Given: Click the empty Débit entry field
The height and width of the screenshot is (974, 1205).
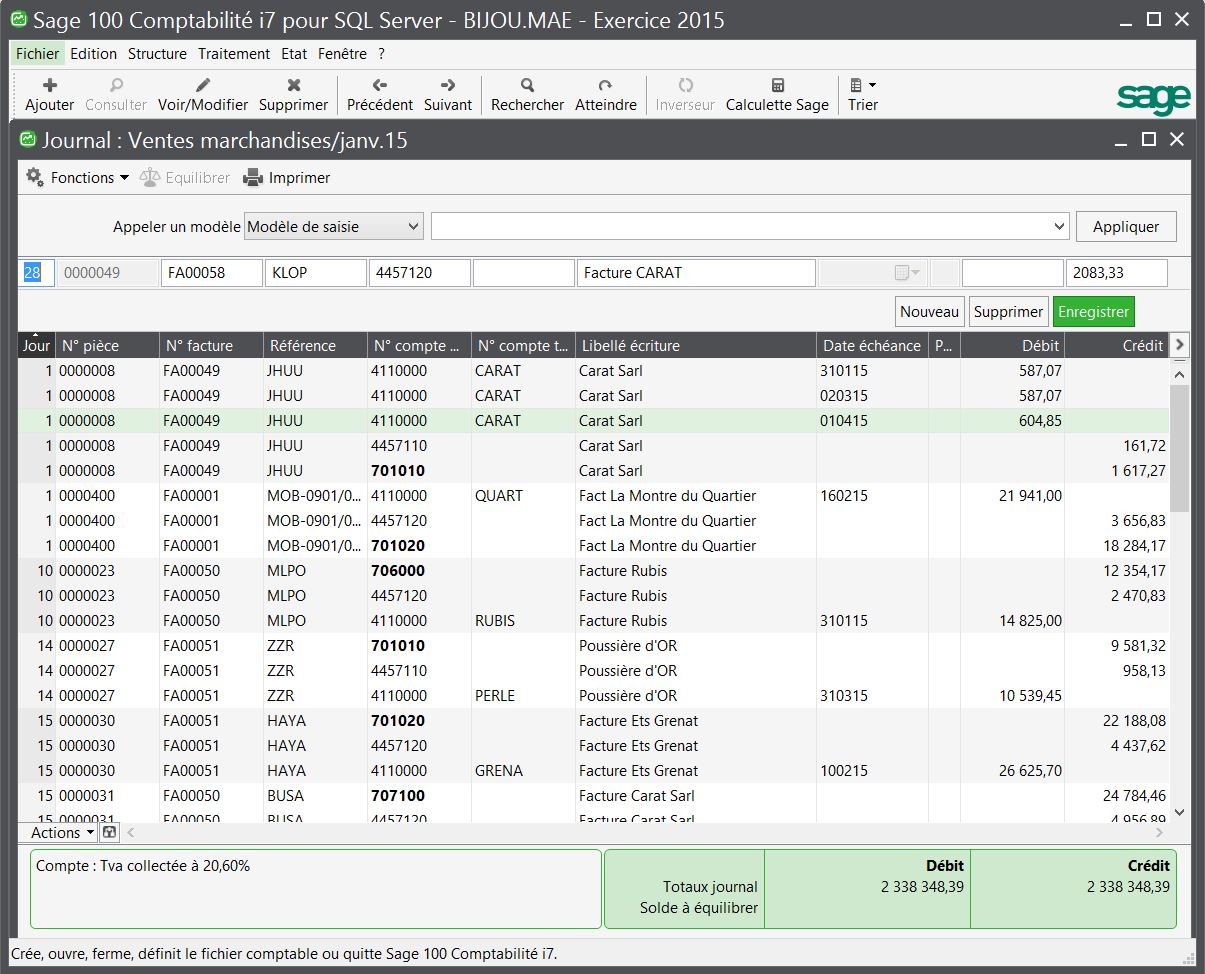Looking at the screenshot, I should (x=1012, y=272).
